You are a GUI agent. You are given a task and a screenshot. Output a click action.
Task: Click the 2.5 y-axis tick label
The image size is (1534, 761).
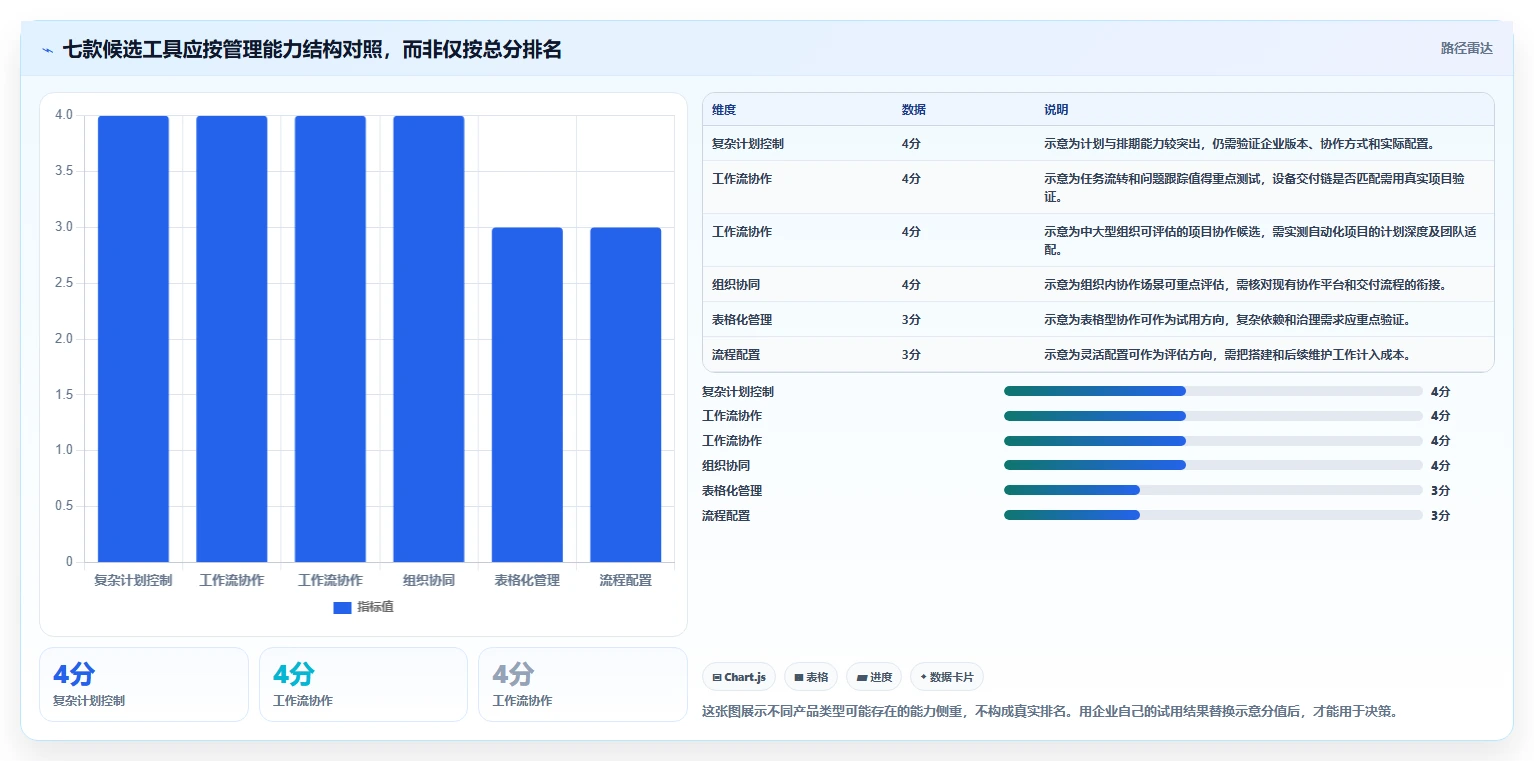(64, 283)
